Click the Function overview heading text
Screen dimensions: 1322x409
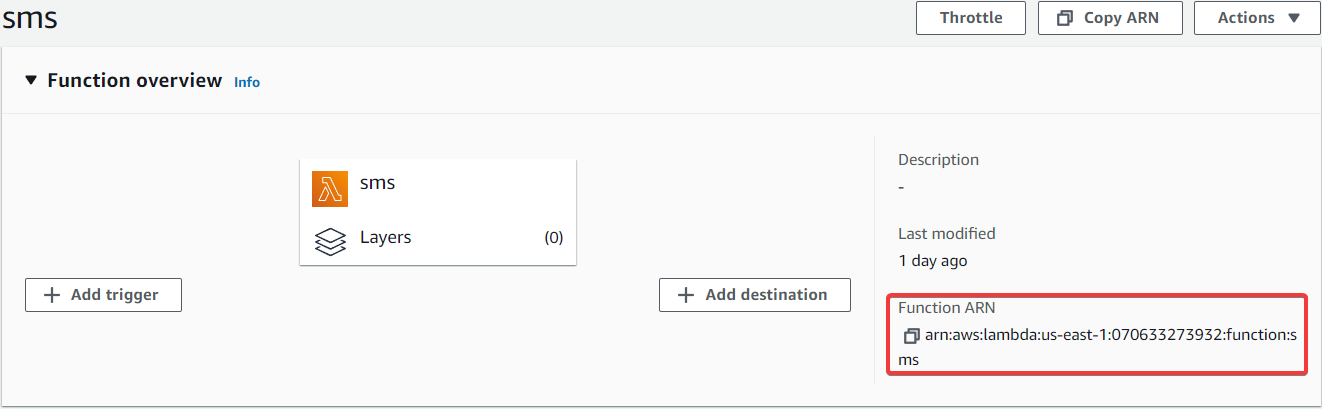pyautogui.click(x=135, y=80)
